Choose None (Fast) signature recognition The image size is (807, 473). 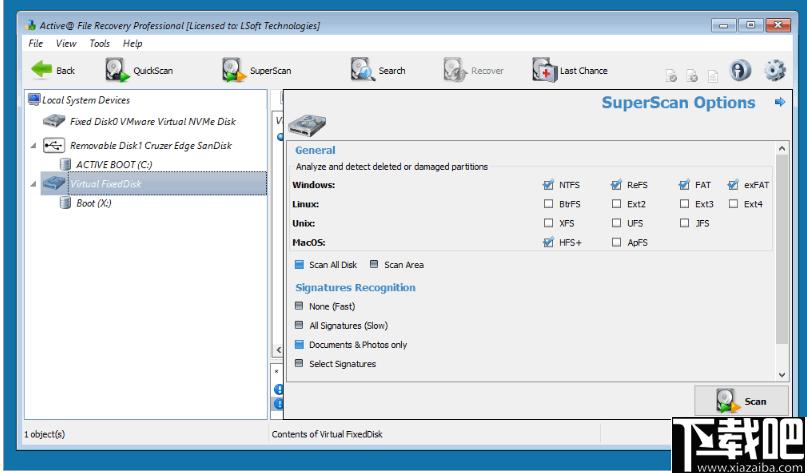299,306
